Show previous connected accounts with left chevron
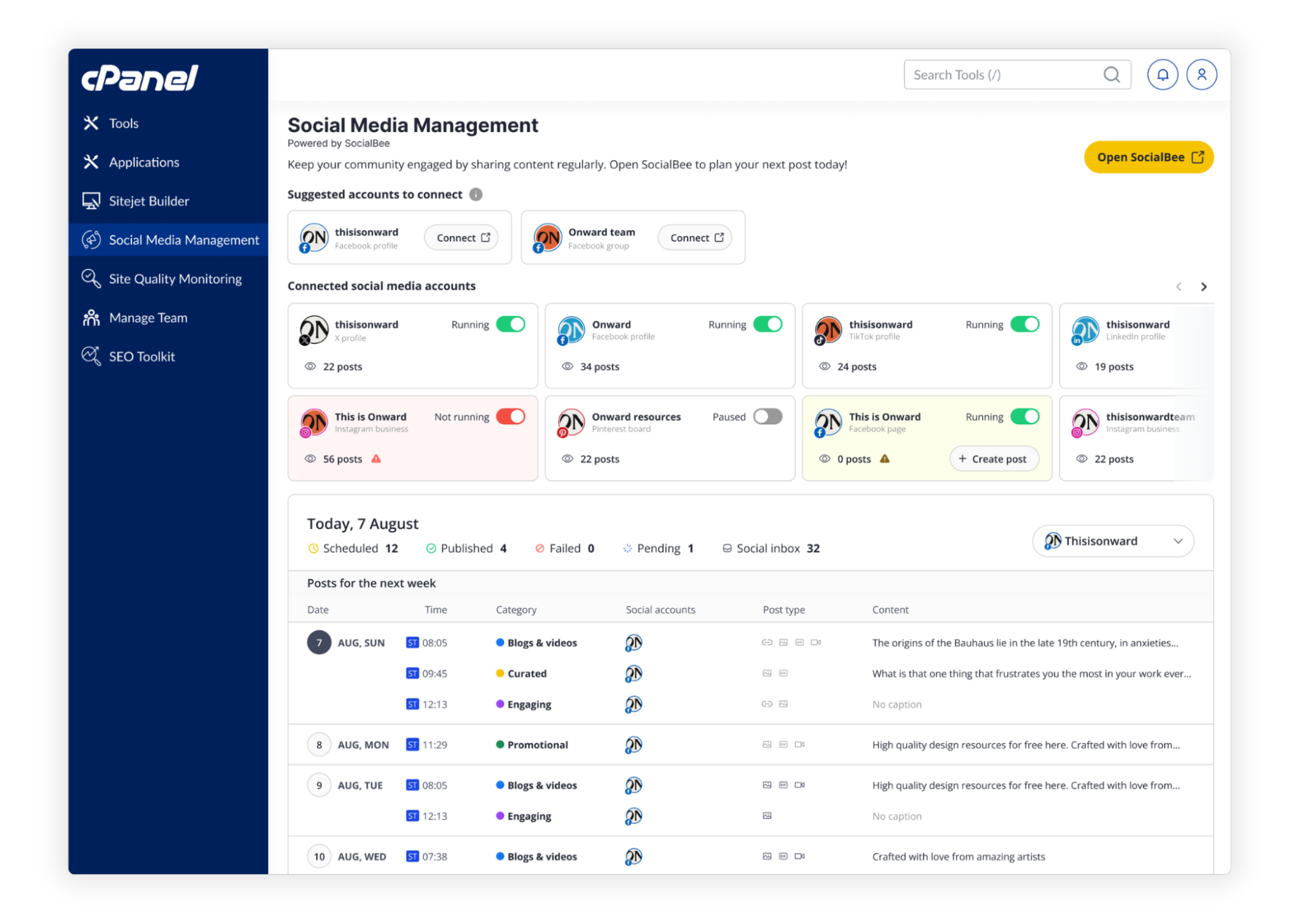The width and height of the screenshot is (1299, 924). 1179,287
